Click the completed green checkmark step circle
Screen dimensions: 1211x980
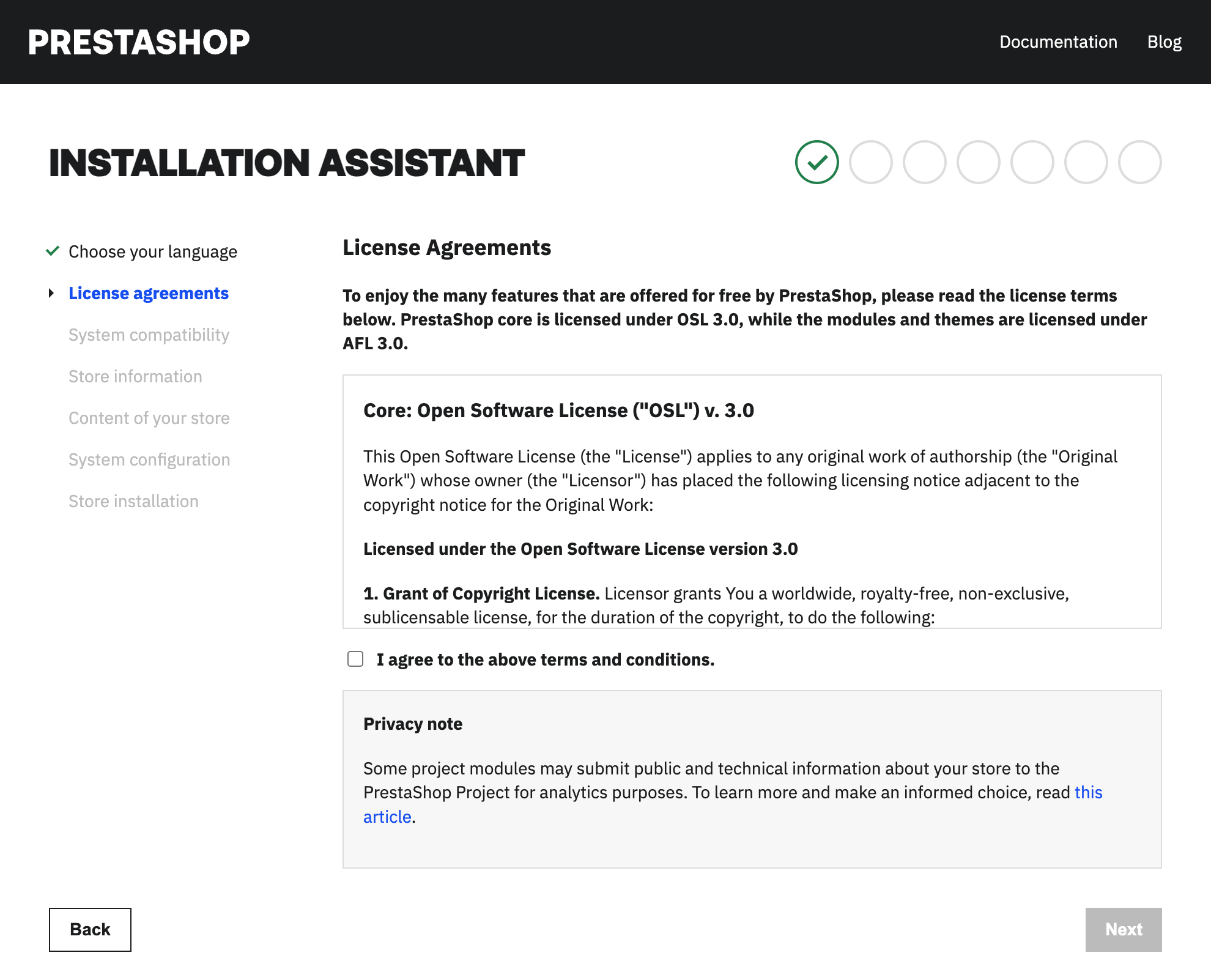pos(817,162)
